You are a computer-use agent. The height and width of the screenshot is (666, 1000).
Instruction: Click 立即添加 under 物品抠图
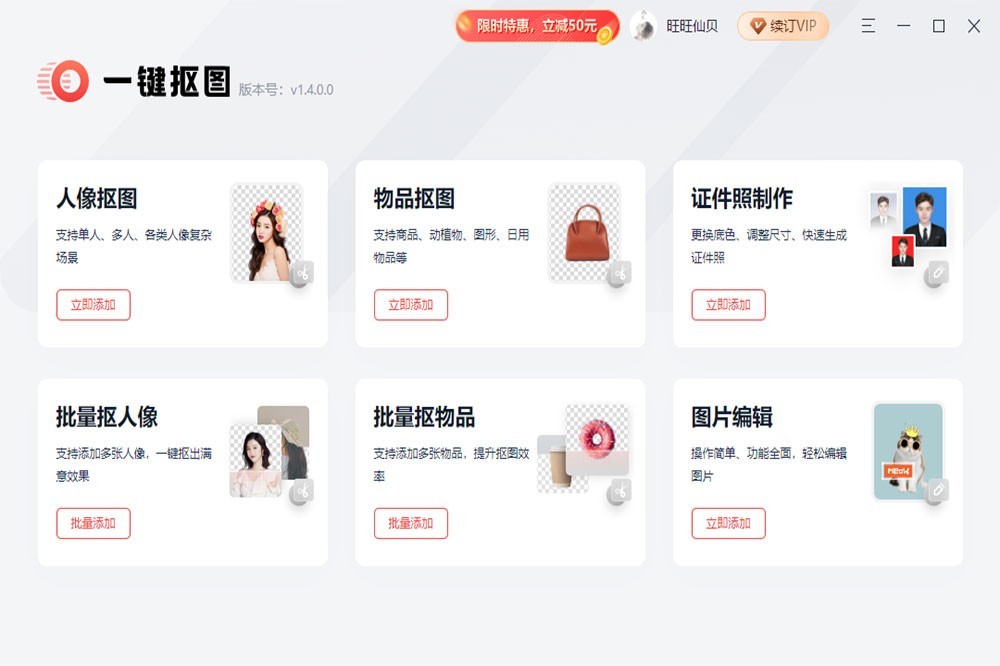pyautogui.click(x=411, y=305)
